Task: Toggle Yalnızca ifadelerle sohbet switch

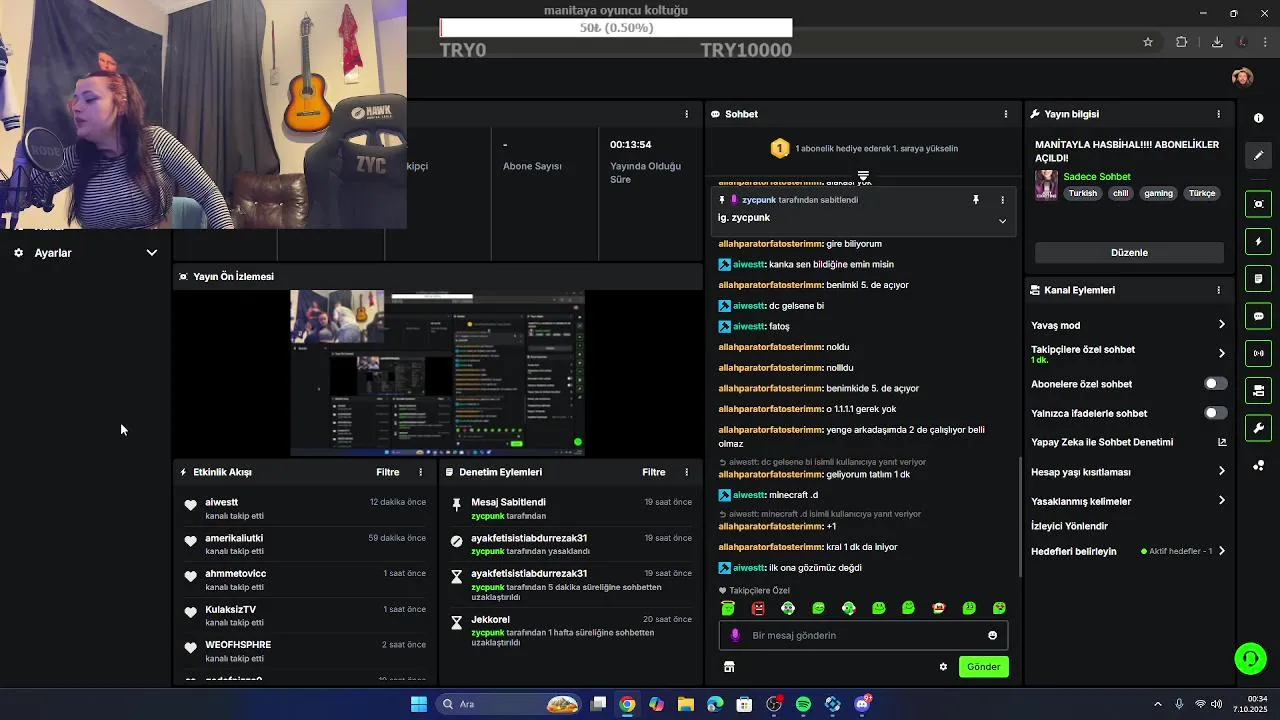Action: coord(1215,413)
